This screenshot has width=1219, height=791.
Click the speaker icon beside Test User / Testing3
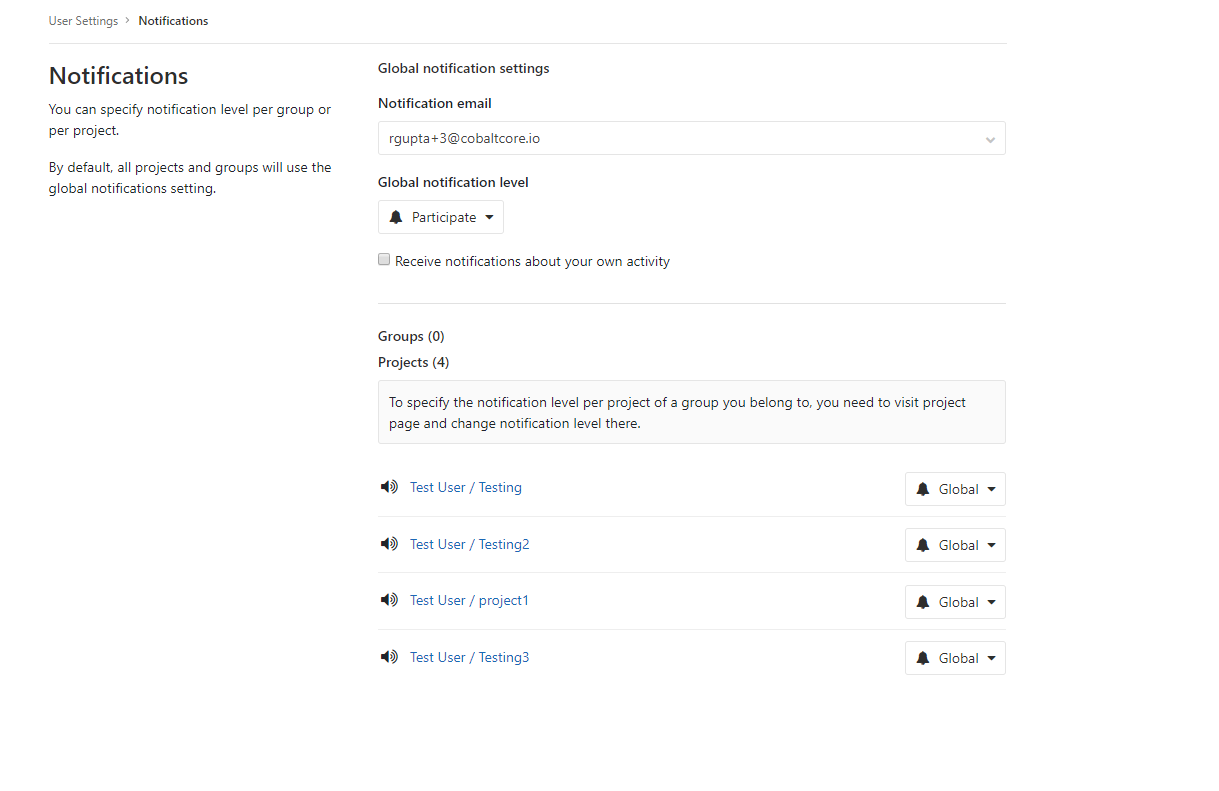(389, 658)
